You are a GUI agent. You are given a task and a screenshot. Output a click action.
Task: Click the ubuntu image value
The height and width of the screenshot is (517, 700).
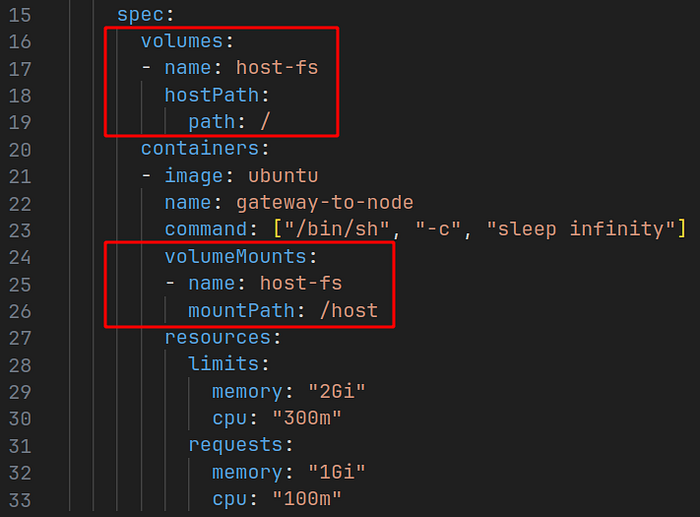click(x=283, y=175)
